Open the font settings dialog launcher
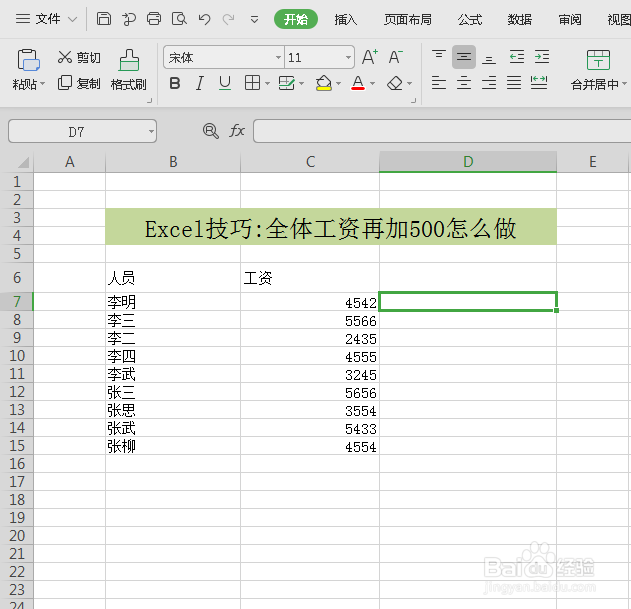The height and width of the screenshot is (609, 631). [x=413, y=101]
